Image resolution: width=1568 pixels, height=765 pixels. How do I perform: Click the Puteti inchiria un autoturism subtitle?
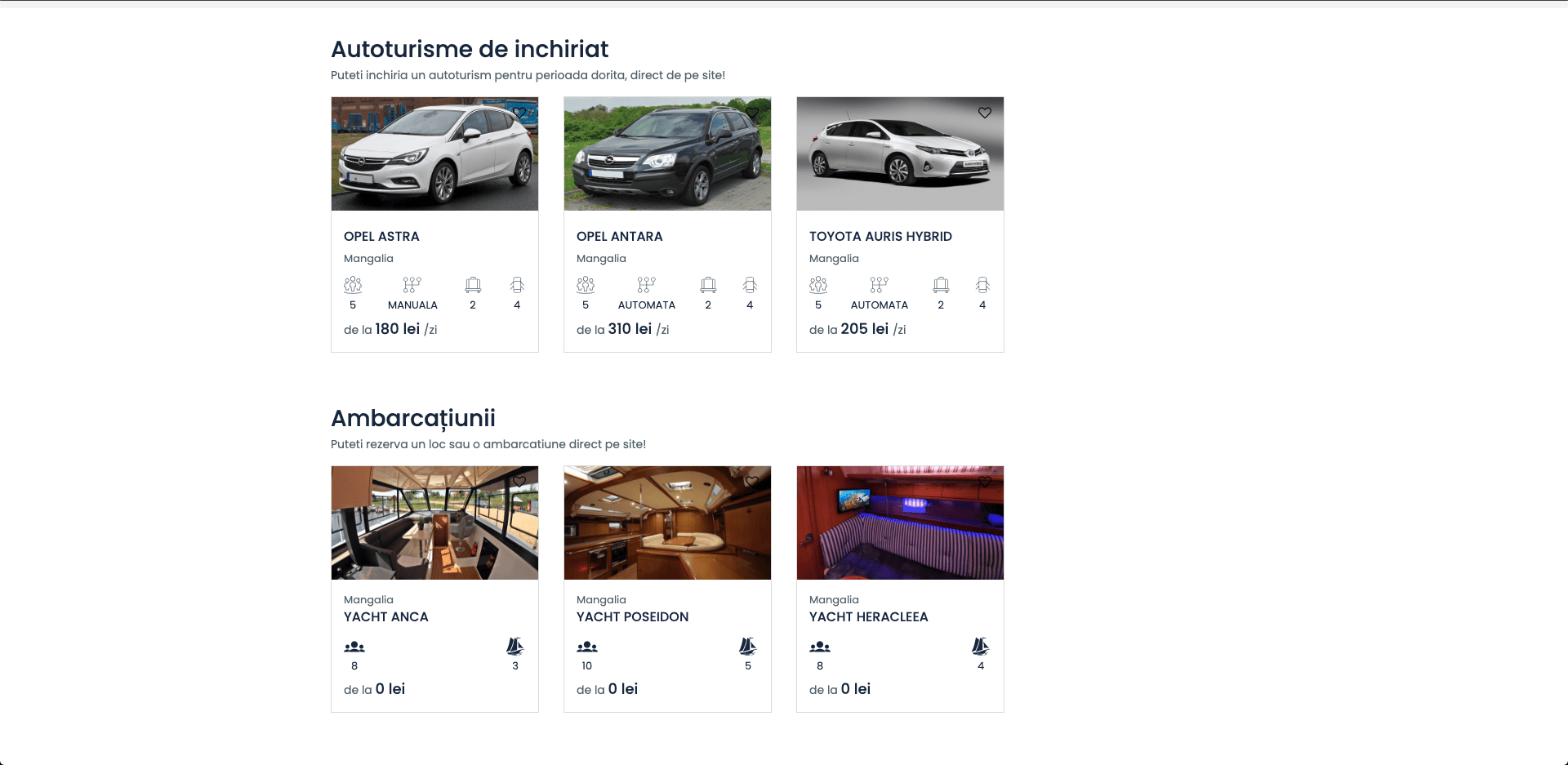point(528,75)
